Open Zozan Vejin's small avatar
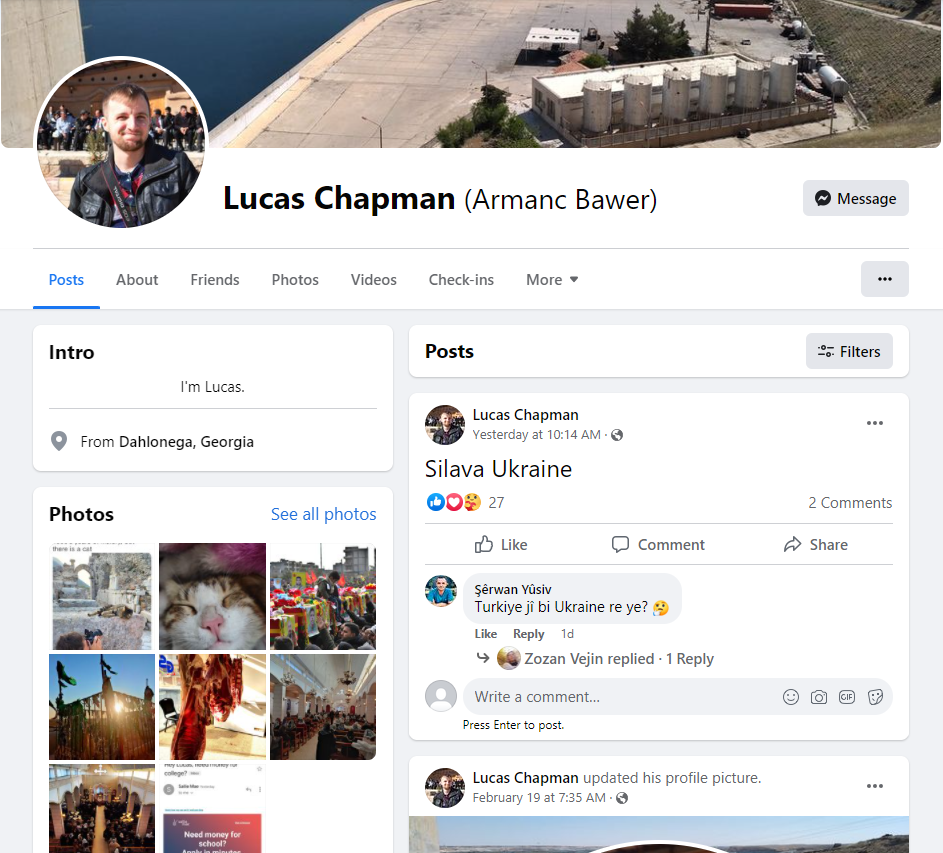 [509, 659]
